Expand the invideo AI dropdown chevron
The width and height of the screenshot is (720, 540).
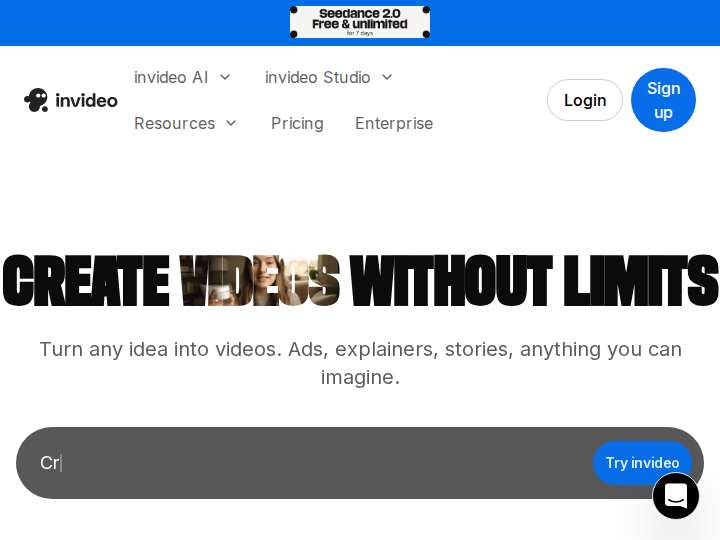pyautogui.click(x=225, y=77)
